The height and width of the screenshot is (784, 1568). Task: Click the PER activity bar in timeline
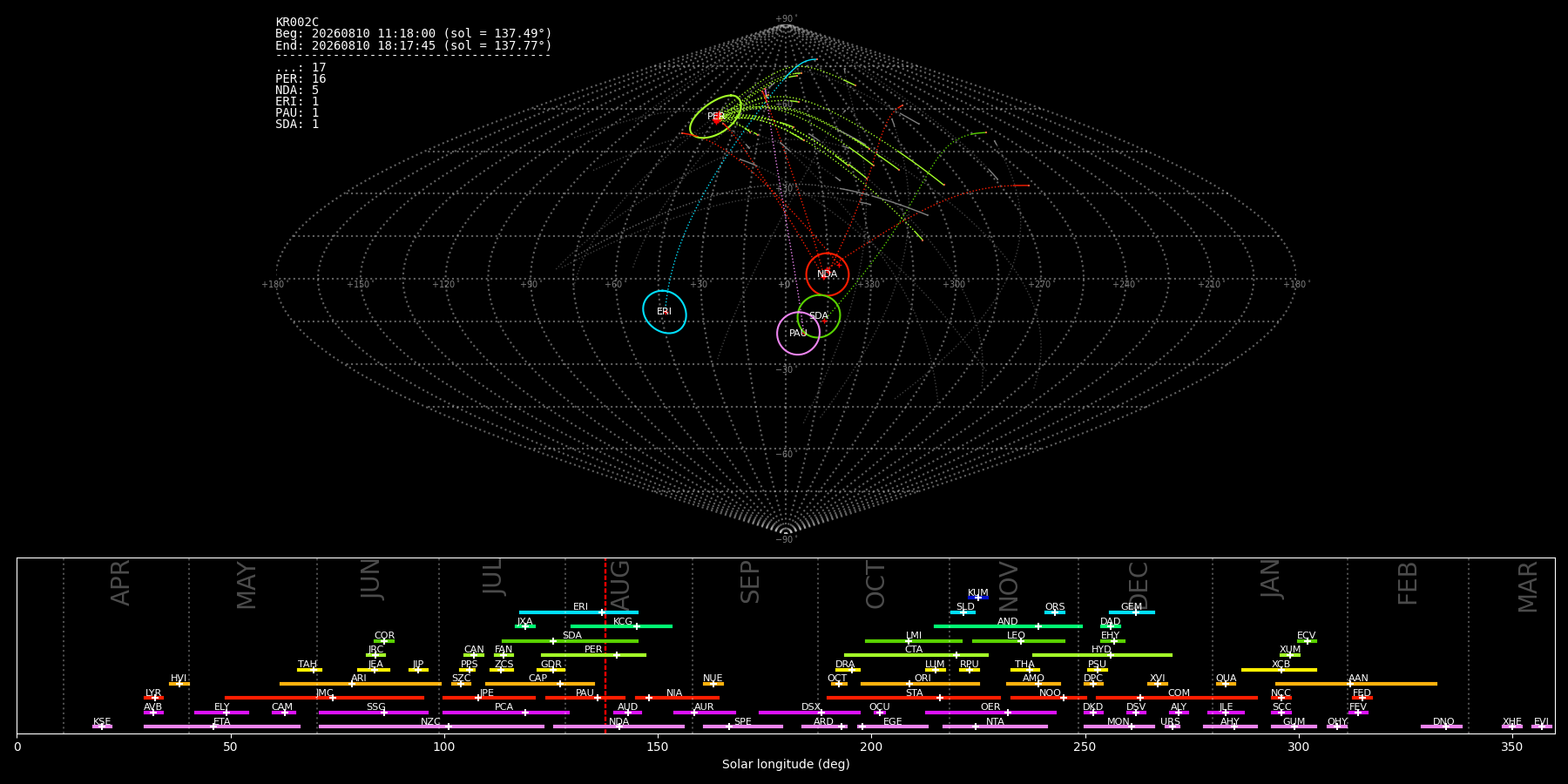click(x=593, y=655)
